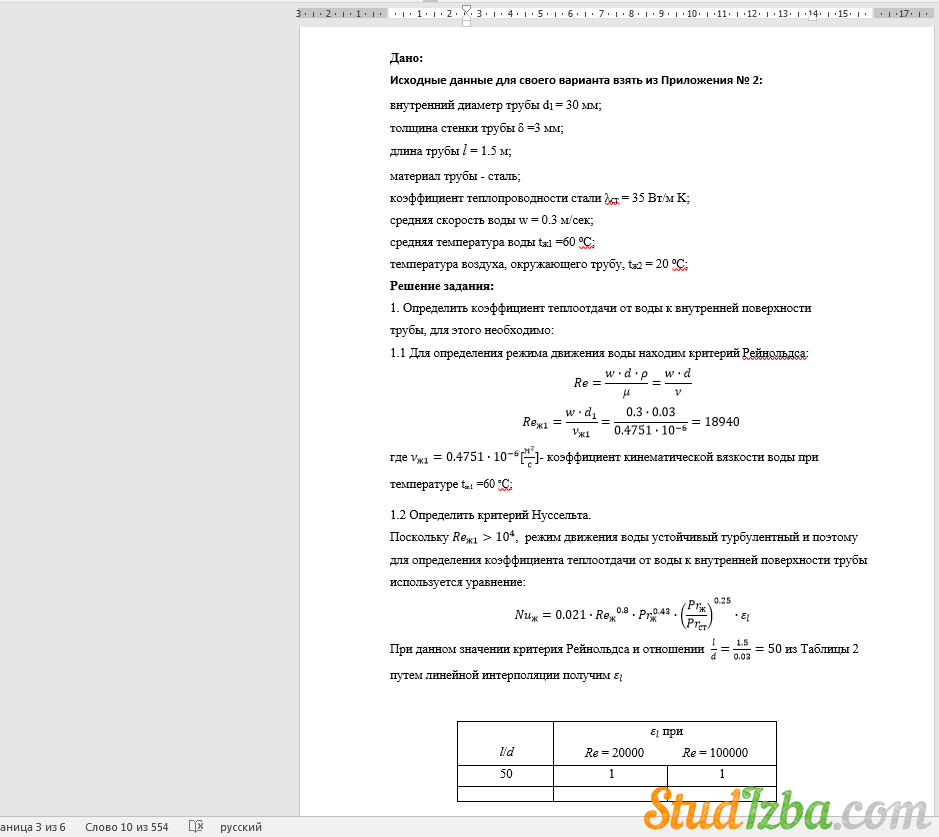Click 'для определения коэффициента теплоотдачи' line

click(x=628, y=560)
